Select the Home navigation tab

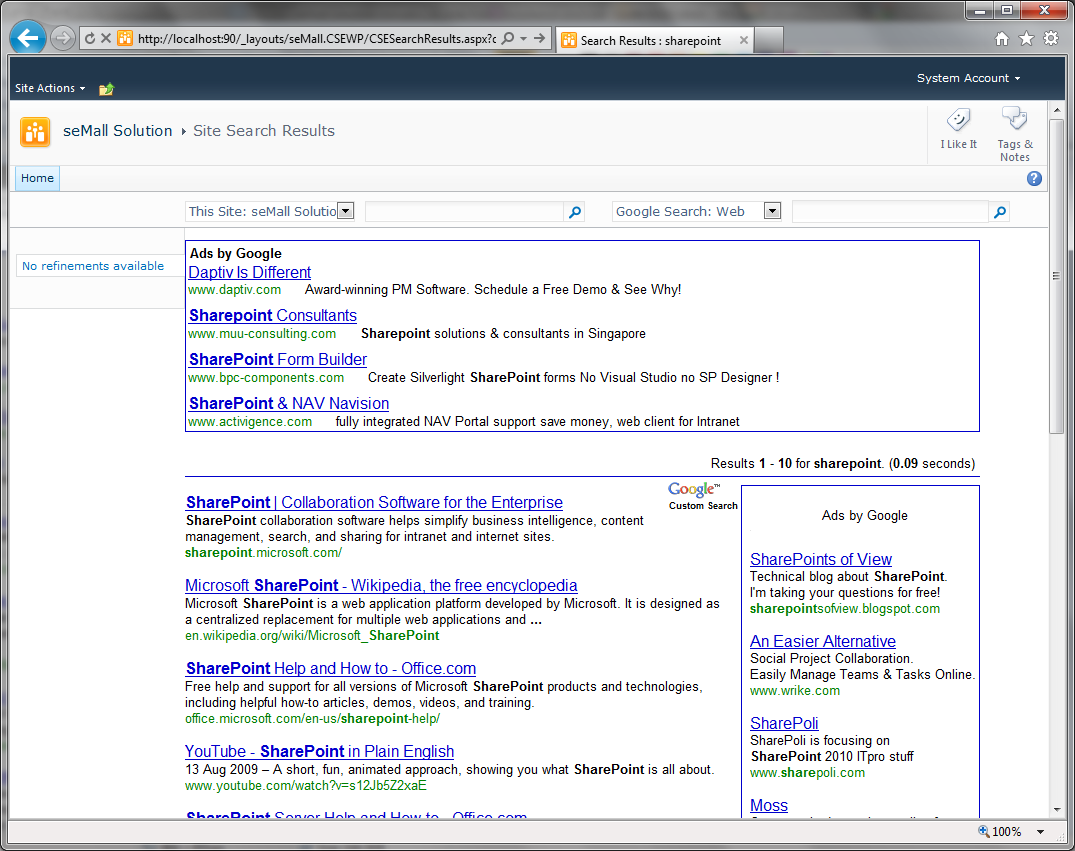pos(37,178)
